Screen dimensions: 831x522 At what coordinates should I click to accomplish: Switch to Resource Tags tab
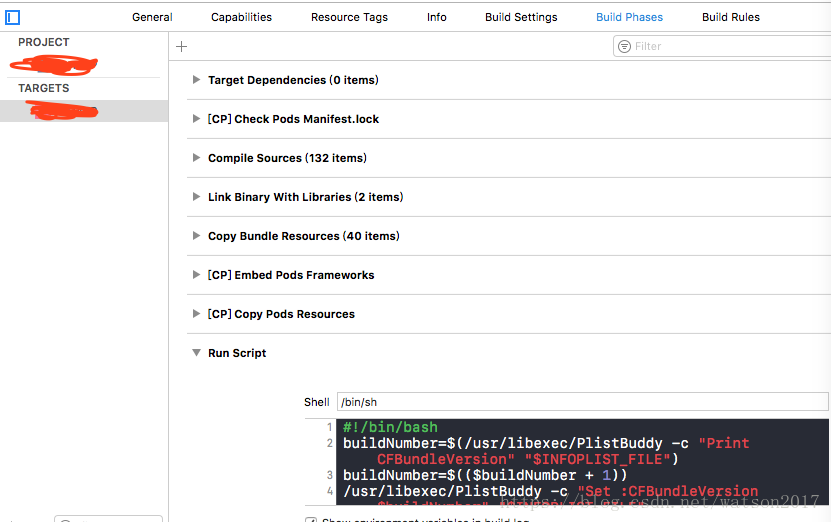349,17
